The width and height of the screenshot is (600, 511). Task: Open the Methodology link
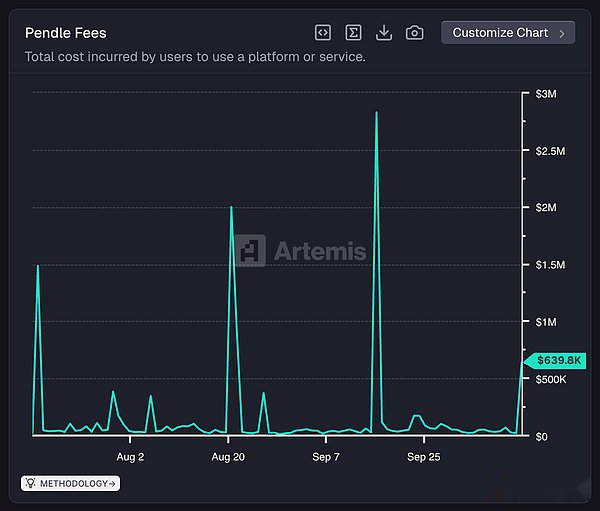coord(73,484)
